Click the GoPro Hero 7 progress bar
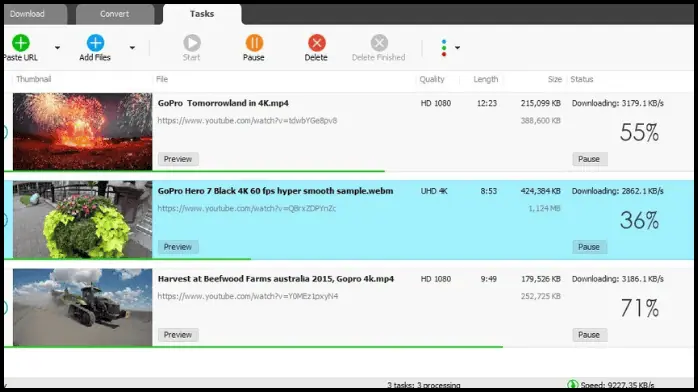 (x=128, y=259)
